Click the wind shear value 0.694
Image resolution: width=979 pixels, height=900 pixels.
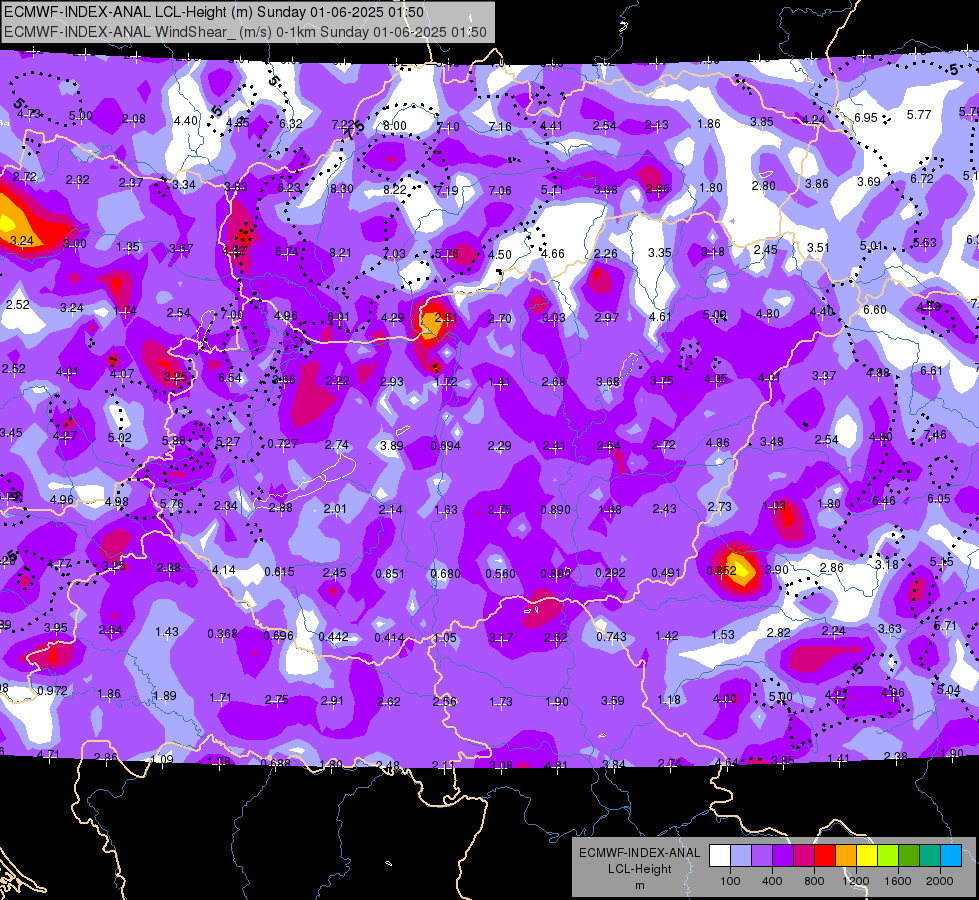tap(445, 446)
